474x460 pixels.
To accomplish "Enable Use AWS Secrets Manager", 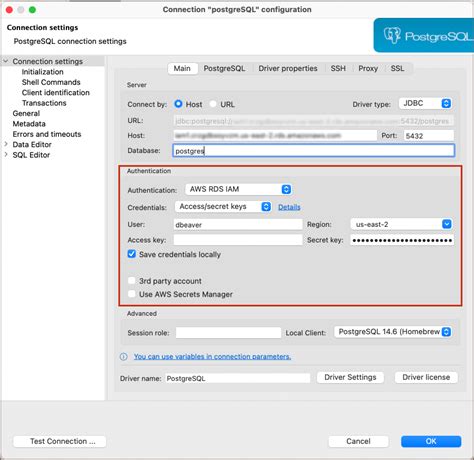I will (132, 294).
